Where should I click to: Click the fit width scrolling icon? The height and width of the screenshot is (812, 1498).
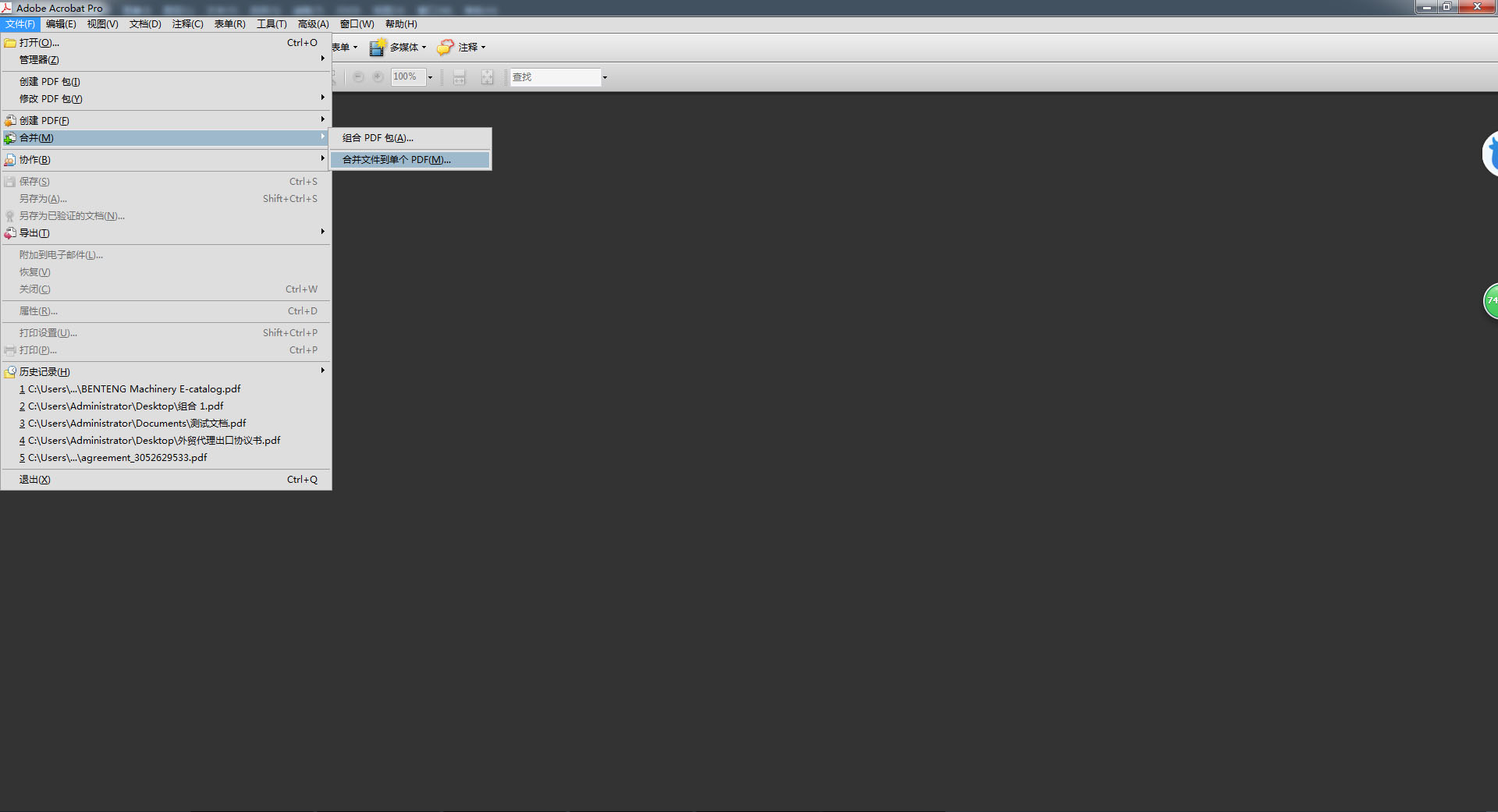pyautogui.click(x=460, y=77)
